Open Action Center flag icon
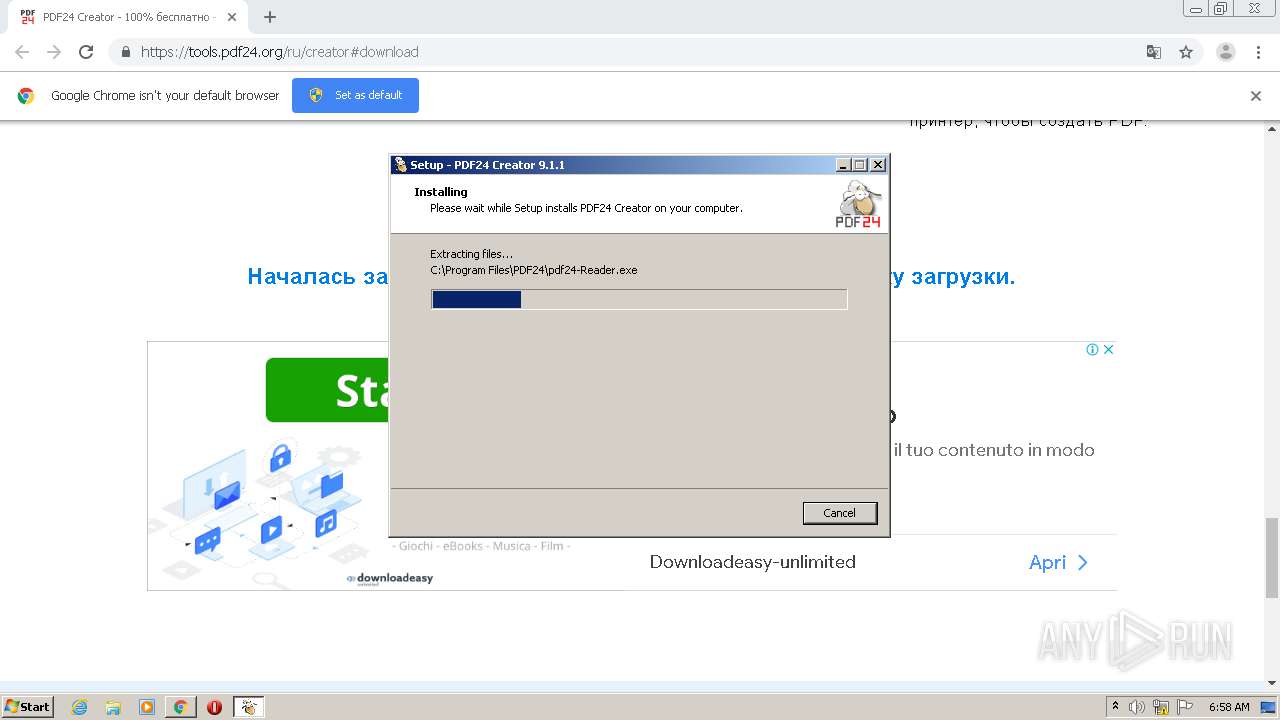The height and width of the screenshot is (720, 1280). pos(1185,707)
